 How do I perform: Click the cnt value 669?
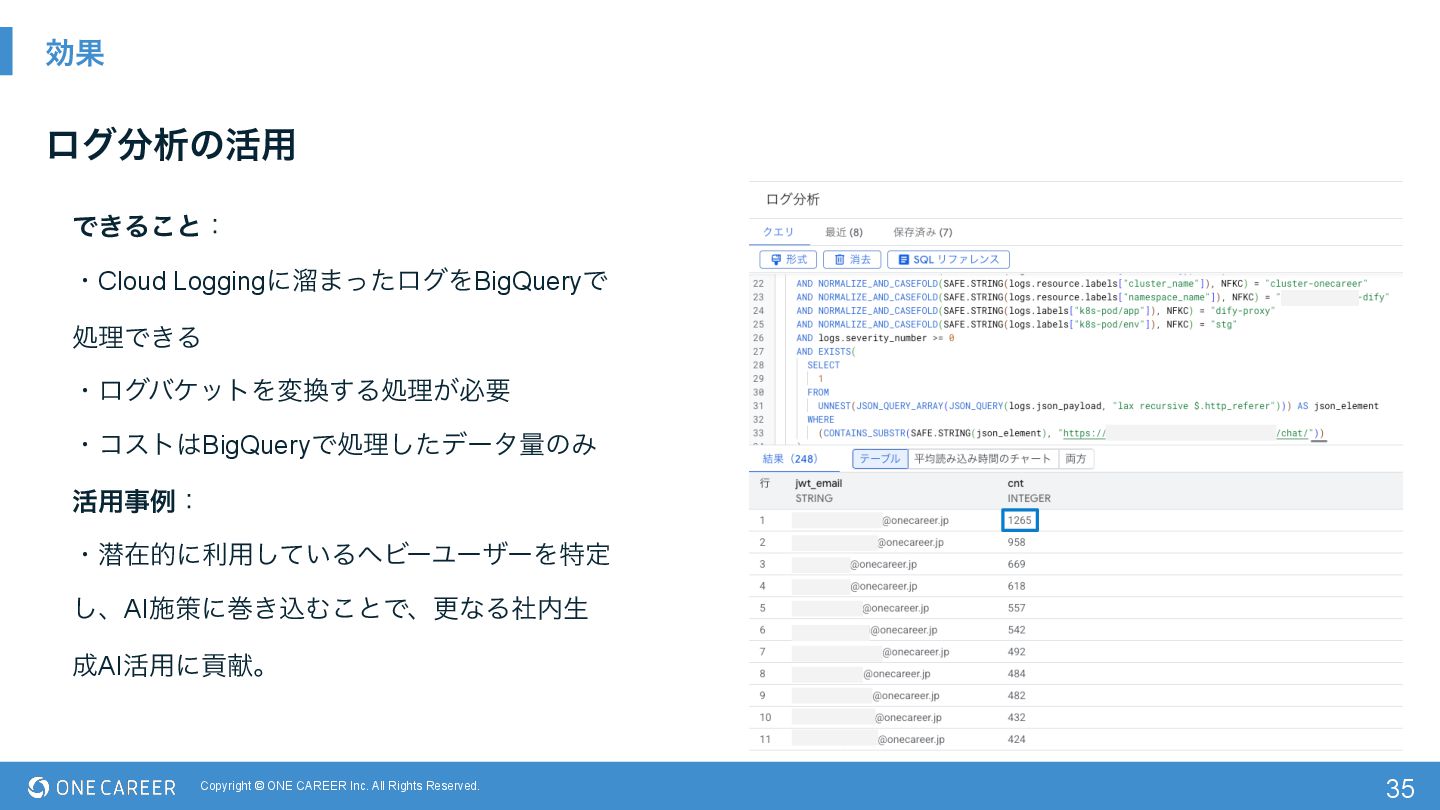point(1016,564)
